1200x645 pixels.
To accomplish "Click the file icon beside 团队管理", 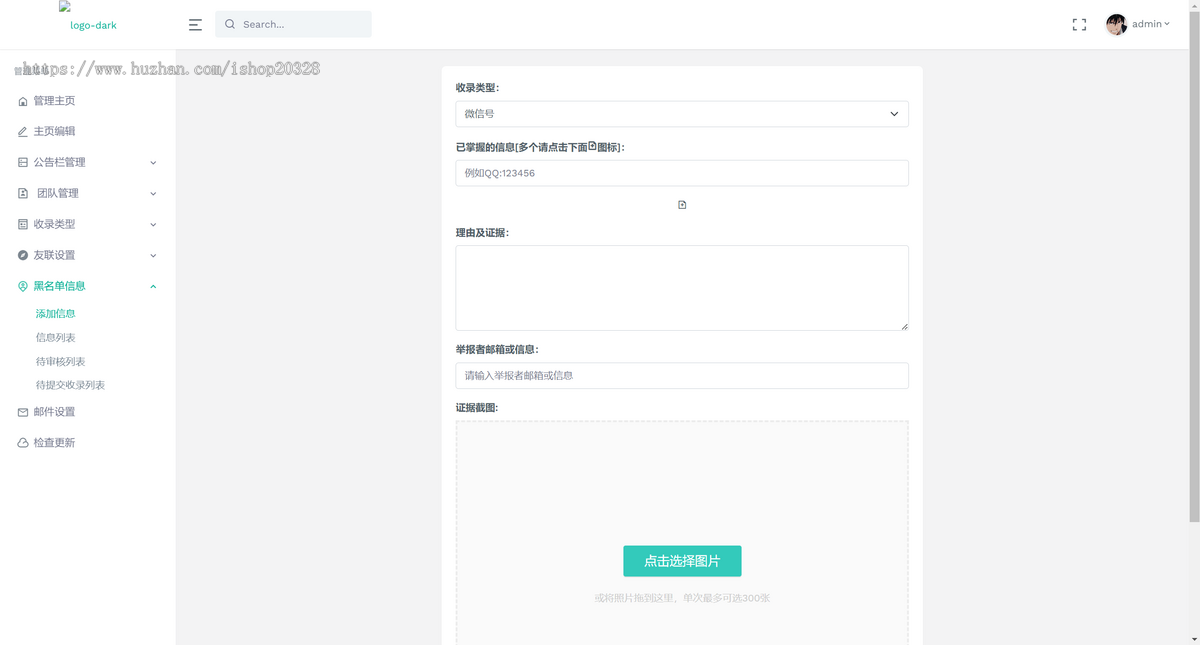I will (23, 193).
